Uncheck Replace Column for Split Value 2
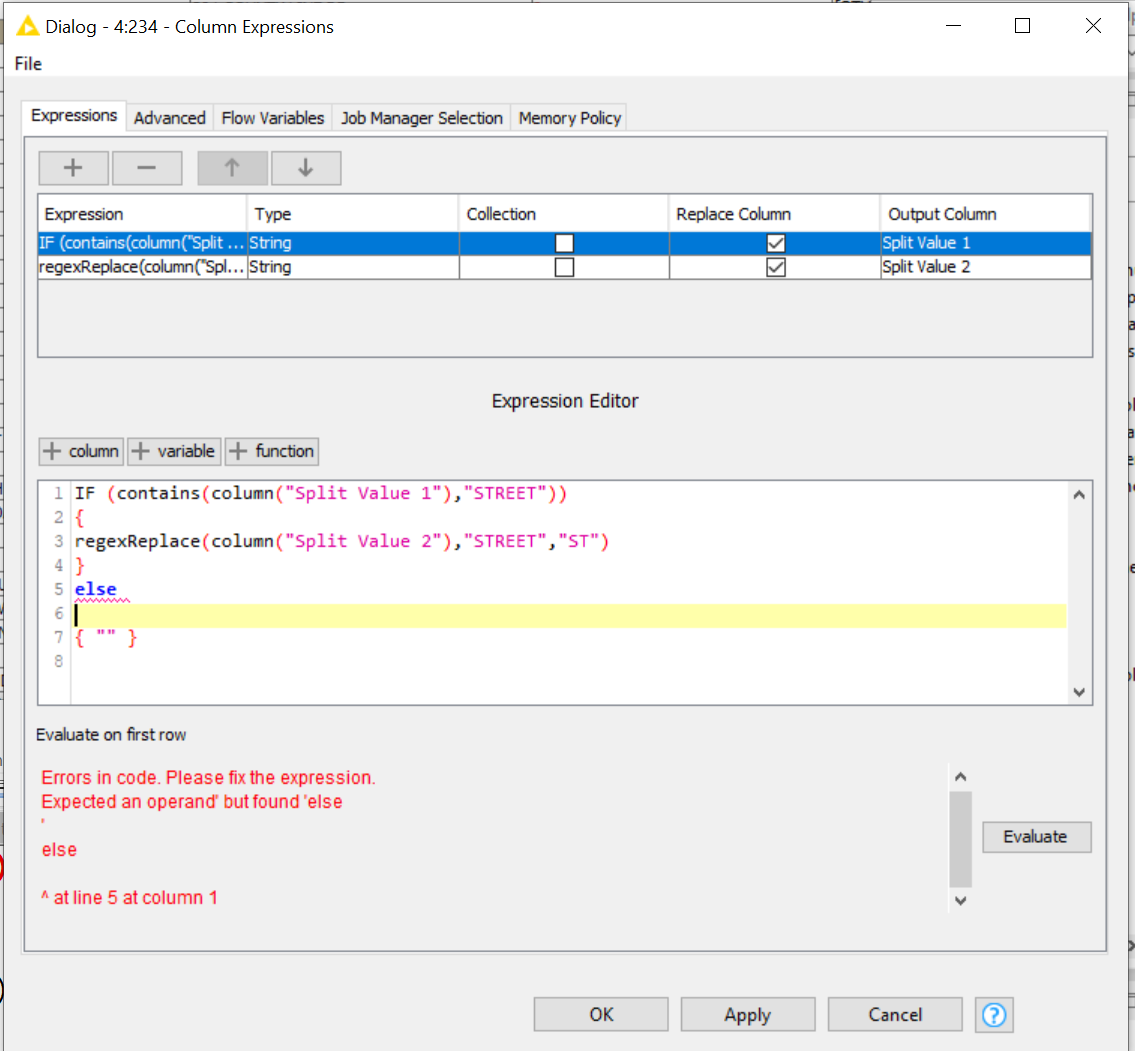 coord(775,267)
